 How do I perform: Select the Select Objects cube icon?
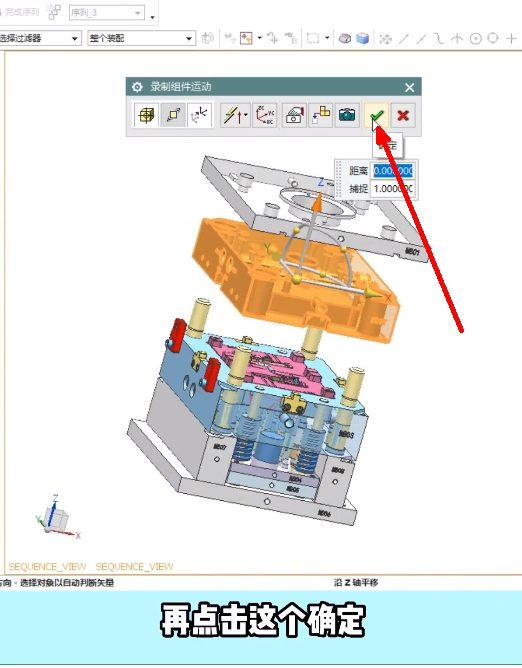[146, 115]
